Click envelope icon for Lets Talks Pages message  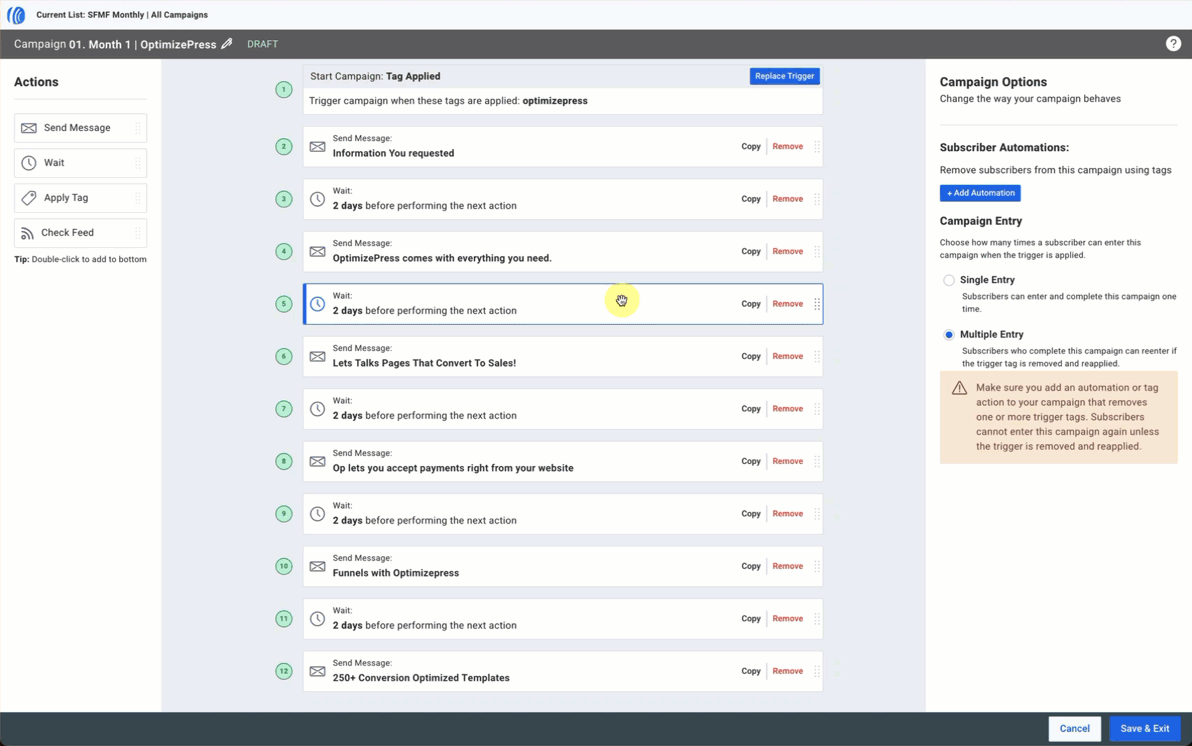(x=318, y=356)
